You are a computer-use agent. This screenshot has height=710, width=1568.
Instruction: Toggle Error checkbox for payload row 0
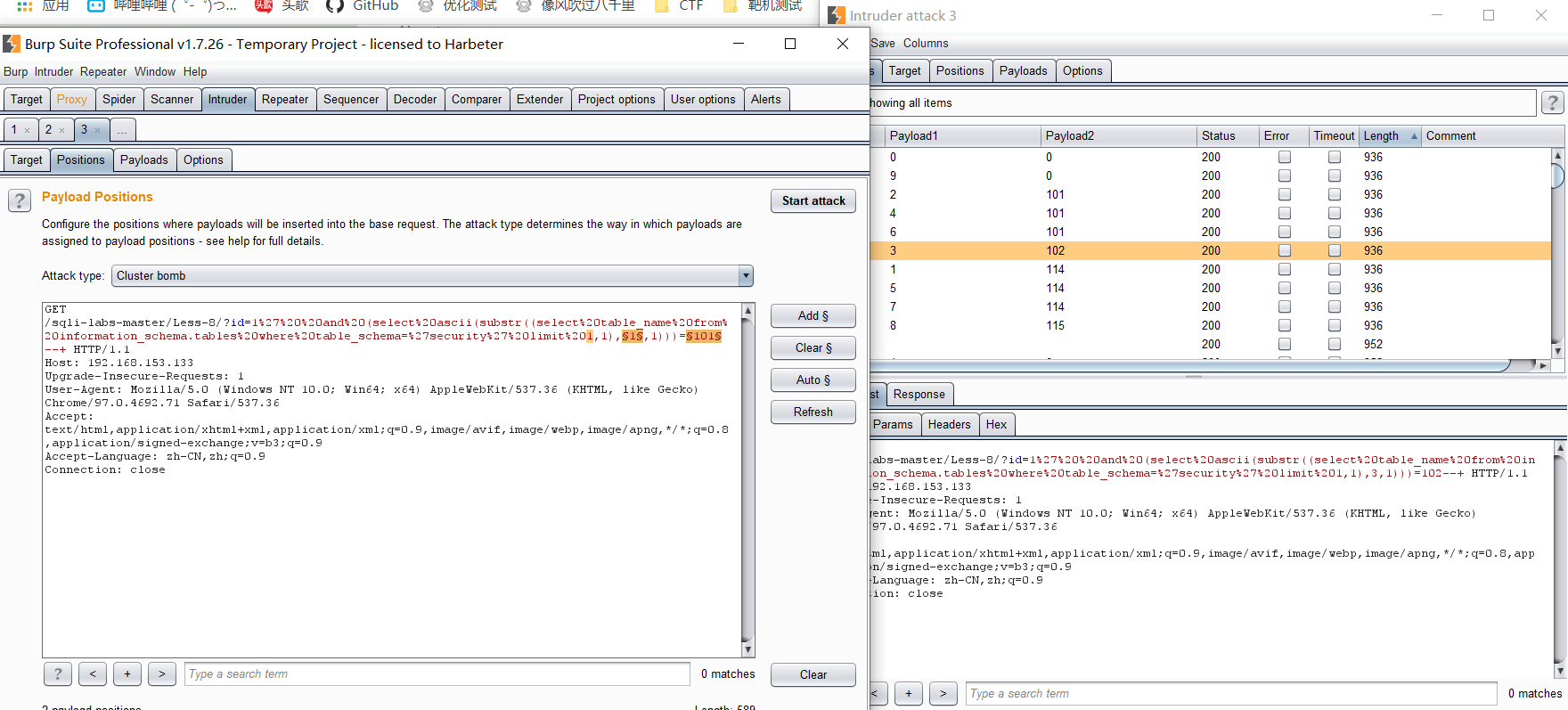[1284, 157]
